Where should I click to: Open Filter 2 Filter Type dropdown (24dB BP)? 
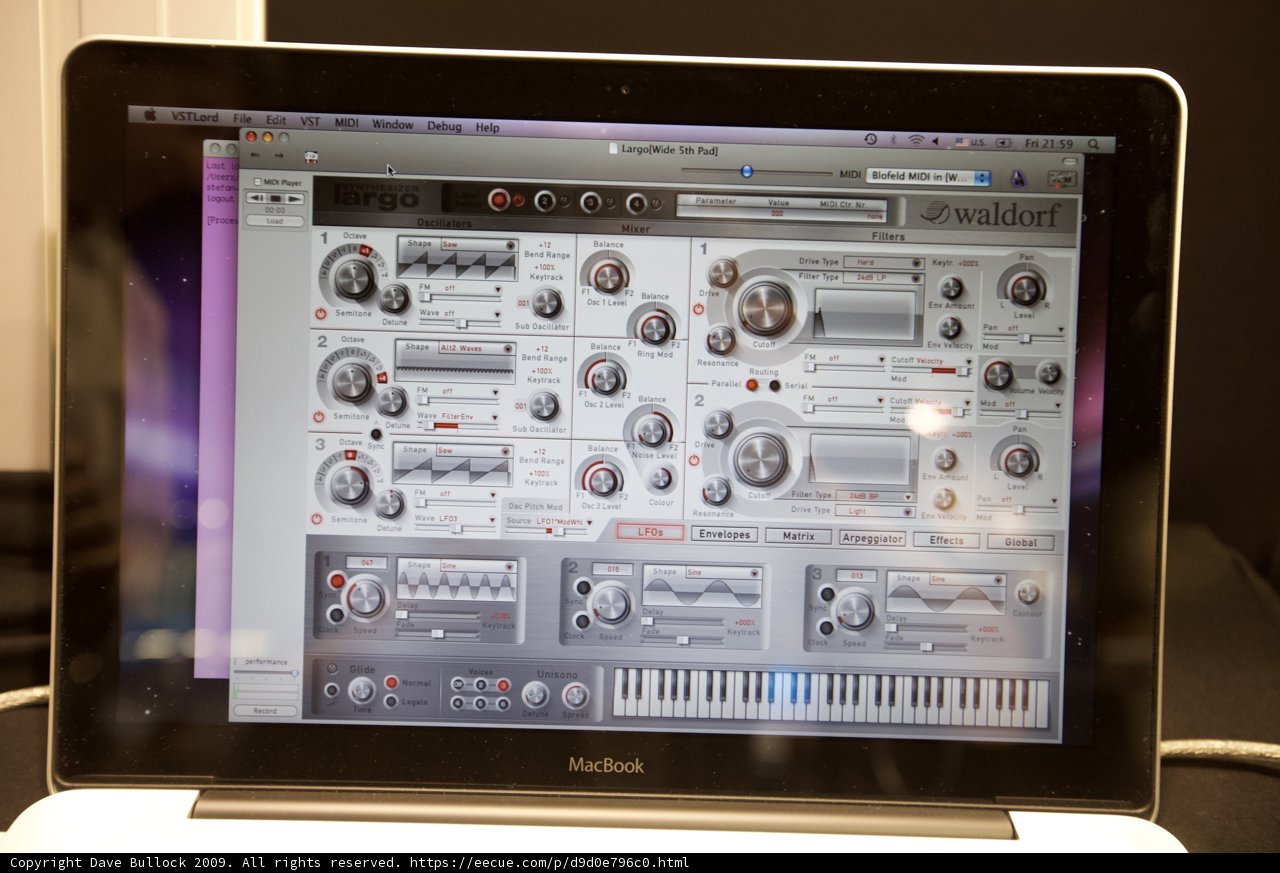point(875,495)
